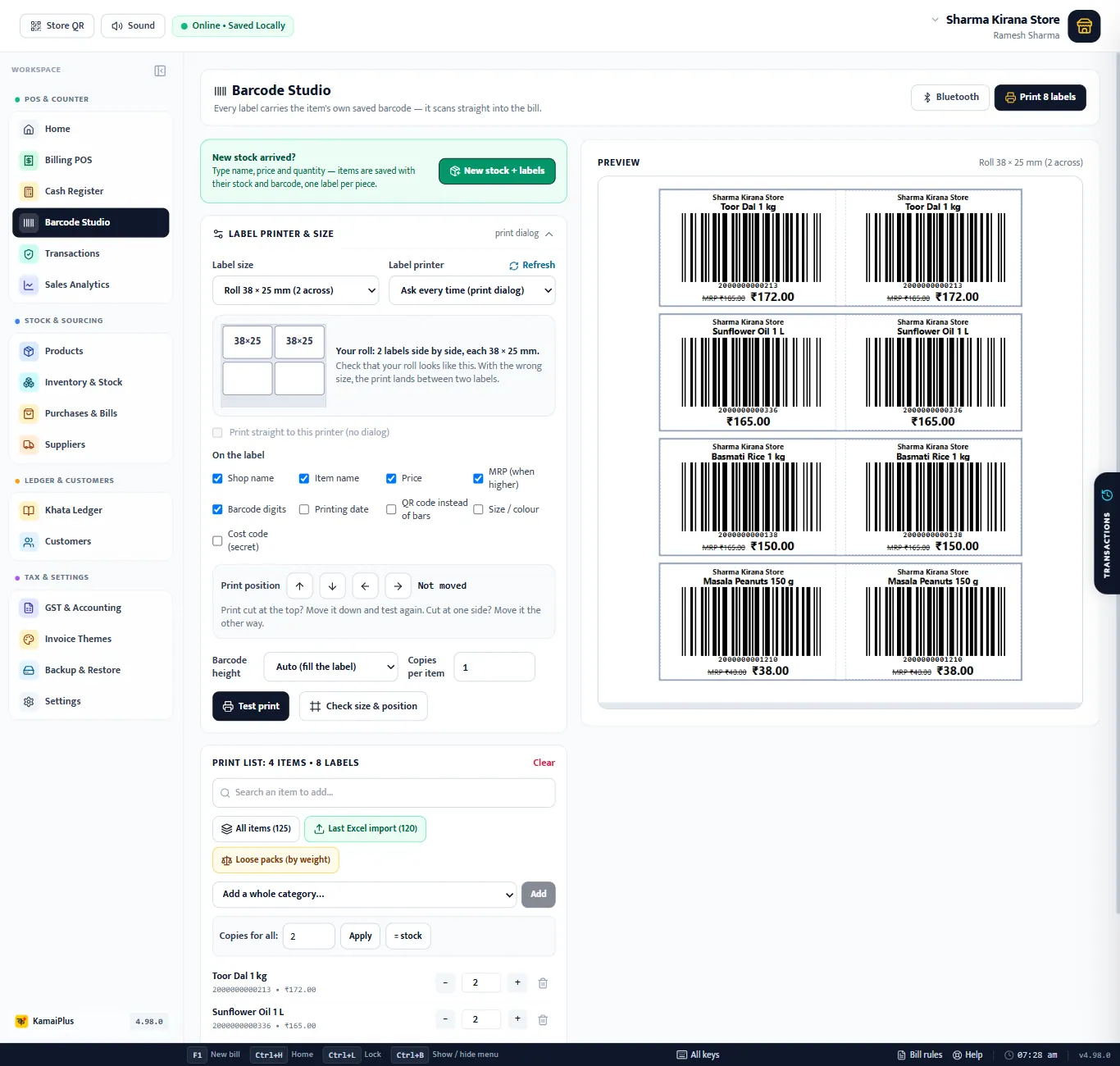The width and height of the screenshot is (1120, 1066).
Task: Move print position up arrow
Action: [299, 585]
